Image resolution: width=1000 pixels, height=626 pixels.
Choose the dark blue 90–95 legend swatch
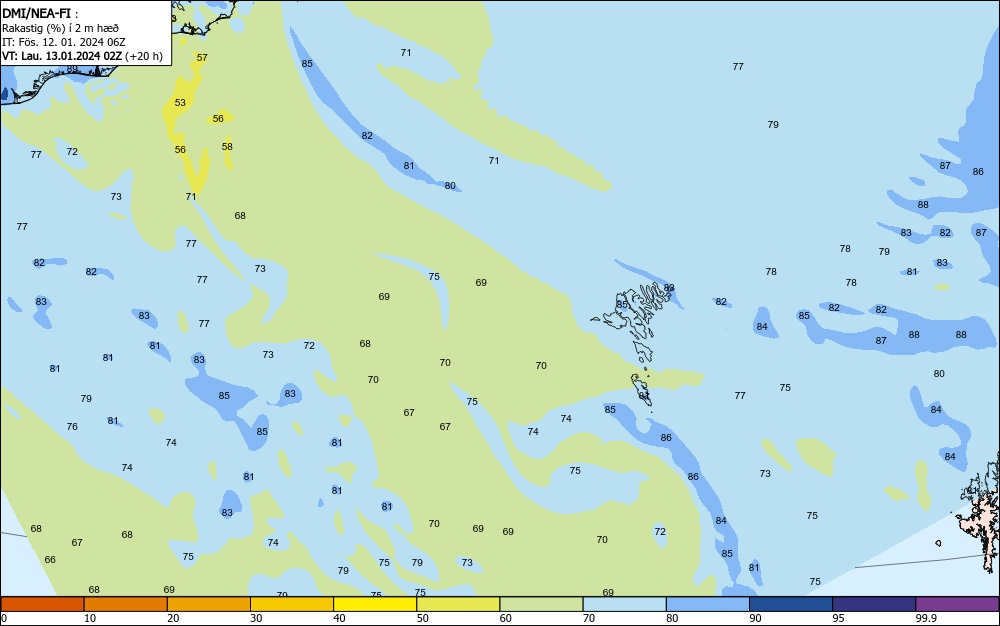791,604
